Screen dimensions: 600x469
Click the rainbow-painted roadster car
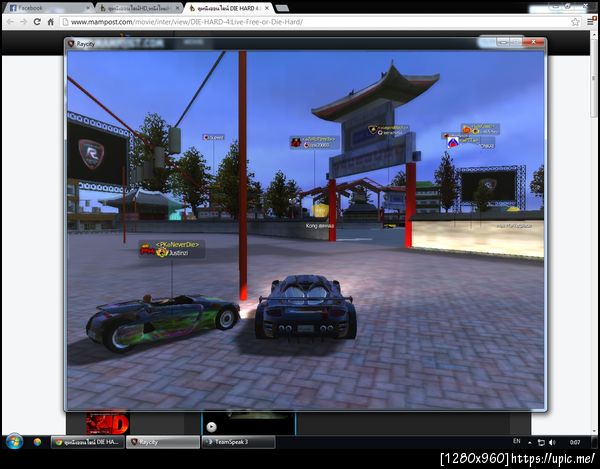click(163, 322)
